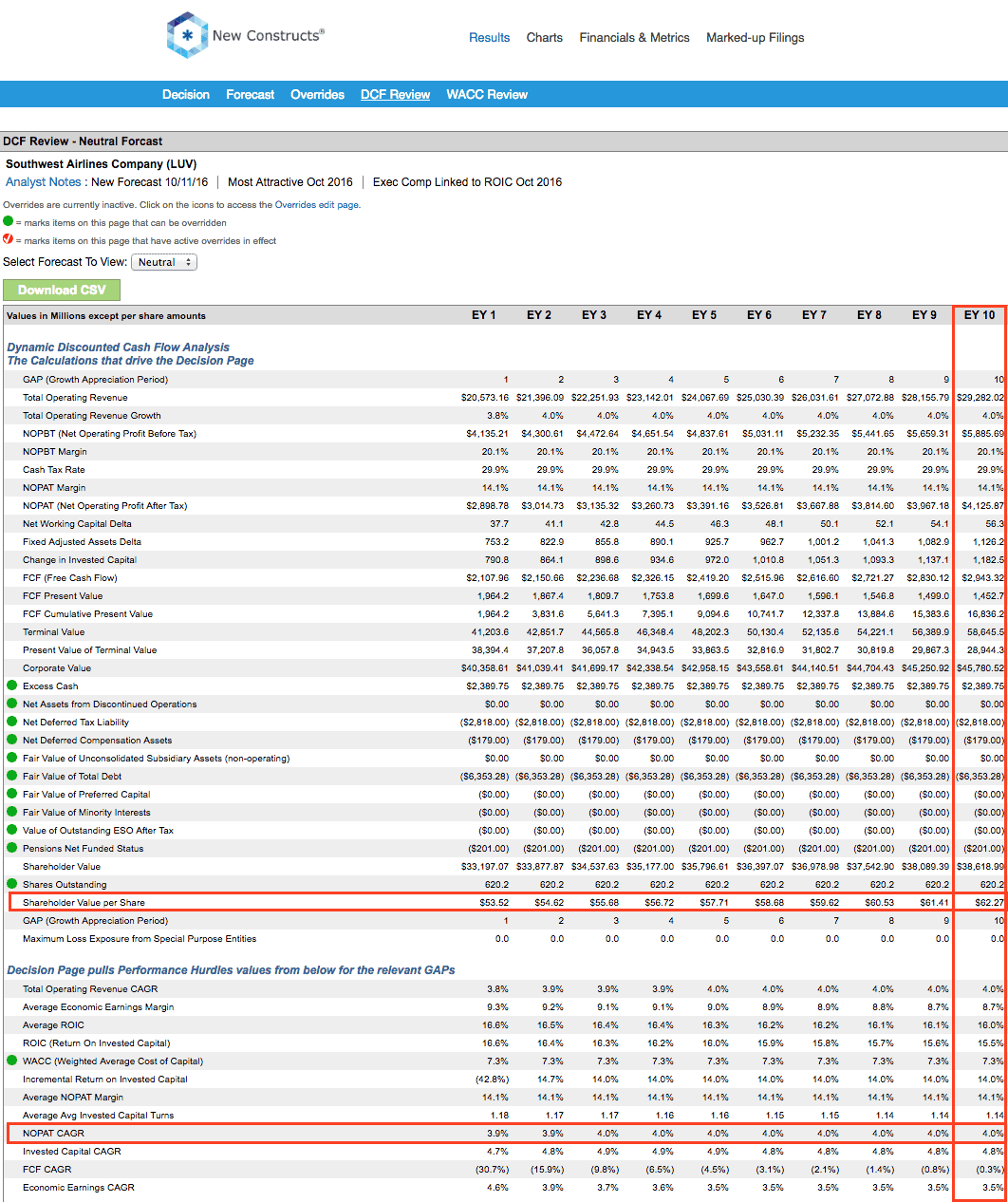
Task: Click the Cash Tax Rate row label
Action: tap(54, 470)
